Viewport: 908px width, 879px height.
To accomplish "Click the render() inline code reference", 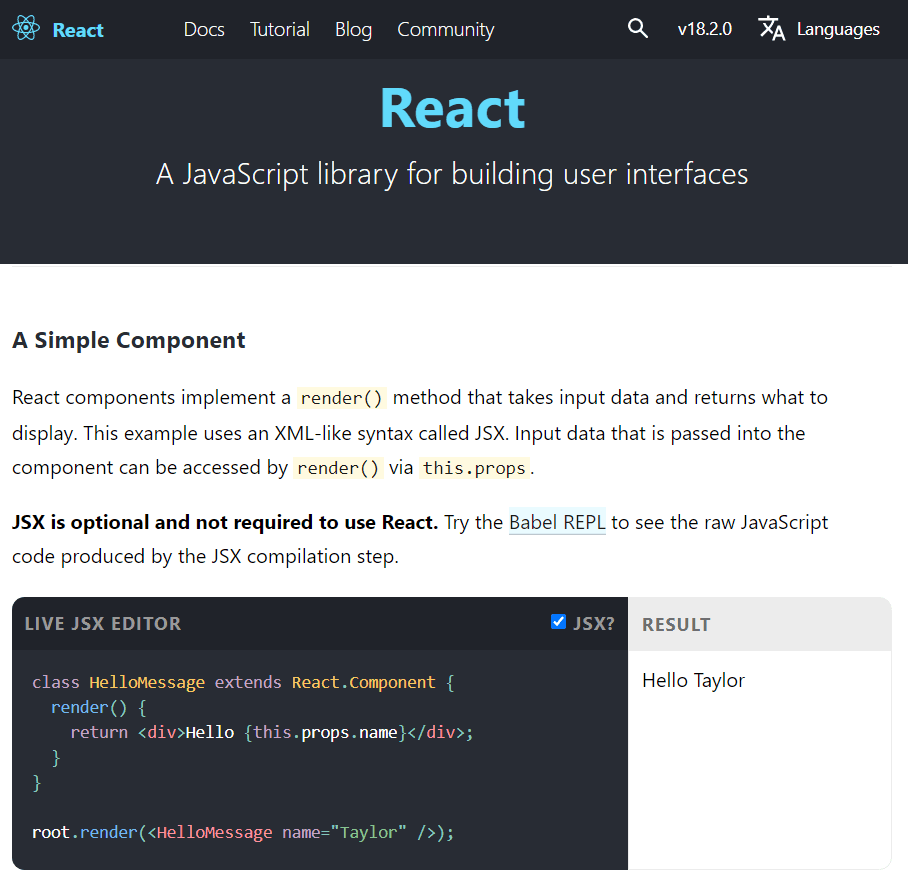I will [341, 397].
